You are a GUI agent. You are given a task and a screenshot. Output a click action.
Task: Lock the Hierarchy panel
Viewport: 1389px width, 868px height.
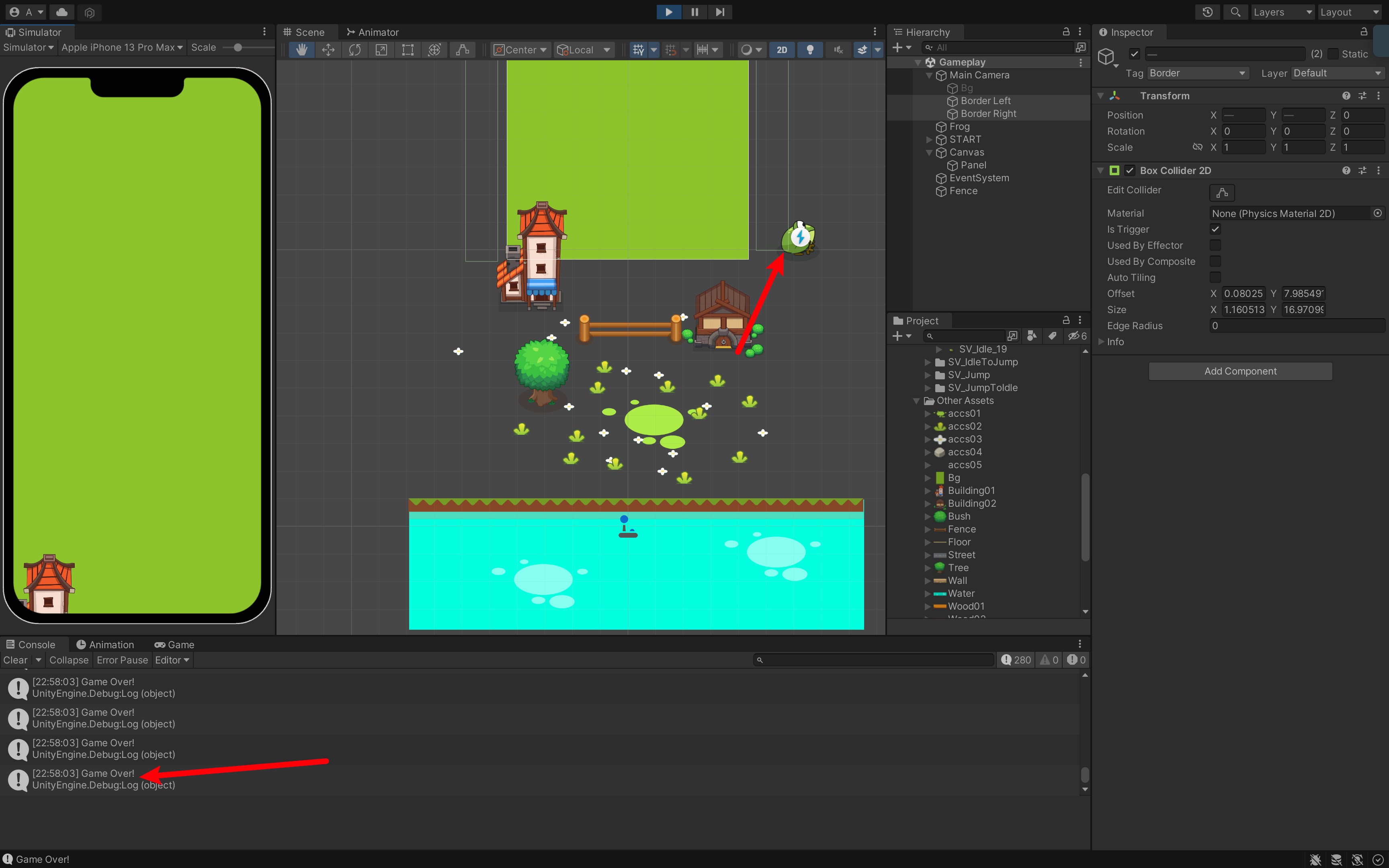tap(1066, 32)
